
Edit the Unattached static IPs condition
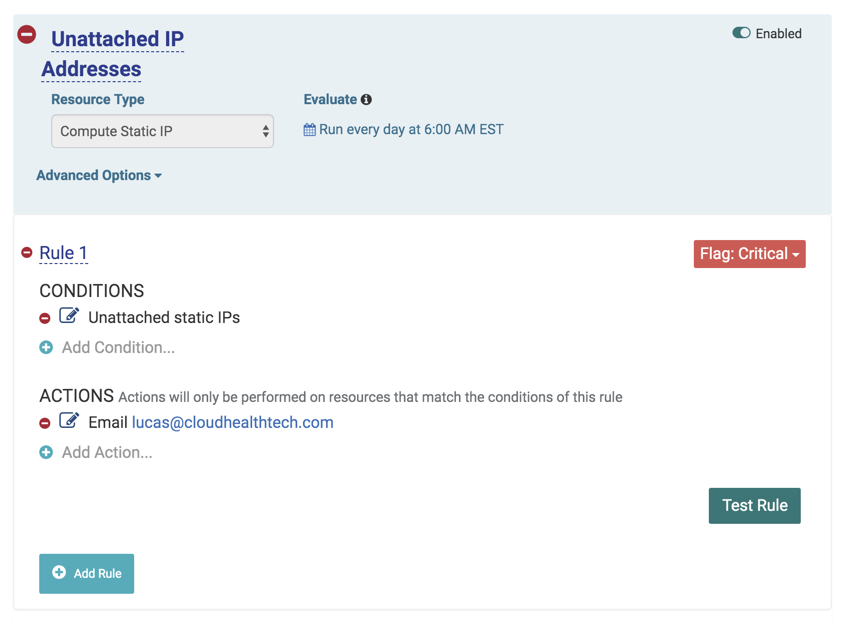[x=69, y=317]
